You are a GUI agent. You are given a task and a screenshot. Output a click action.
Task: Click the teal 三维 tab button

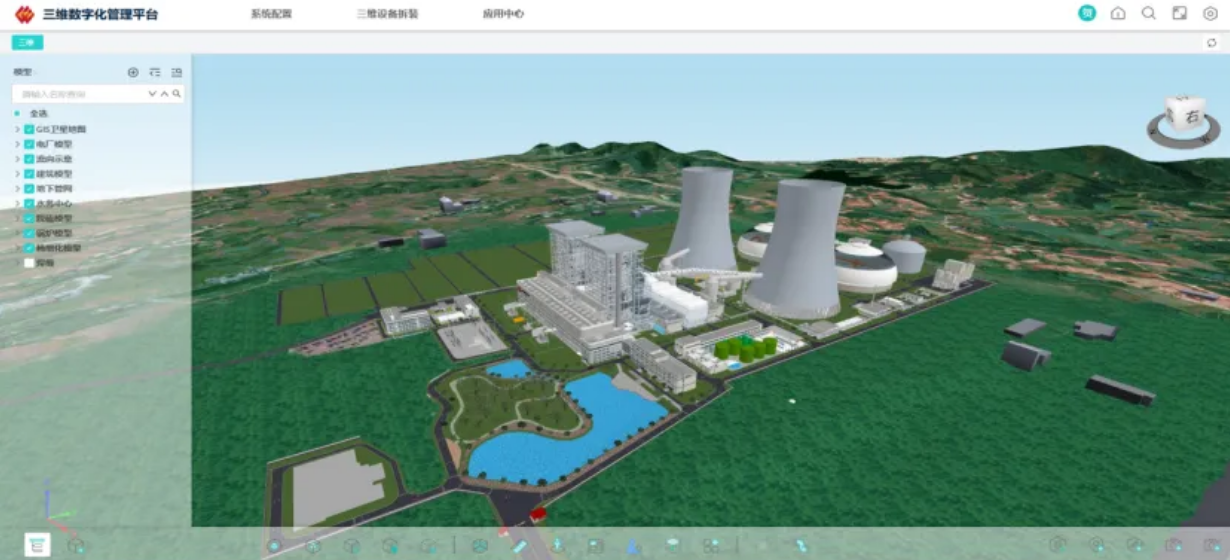coord(27,43)
